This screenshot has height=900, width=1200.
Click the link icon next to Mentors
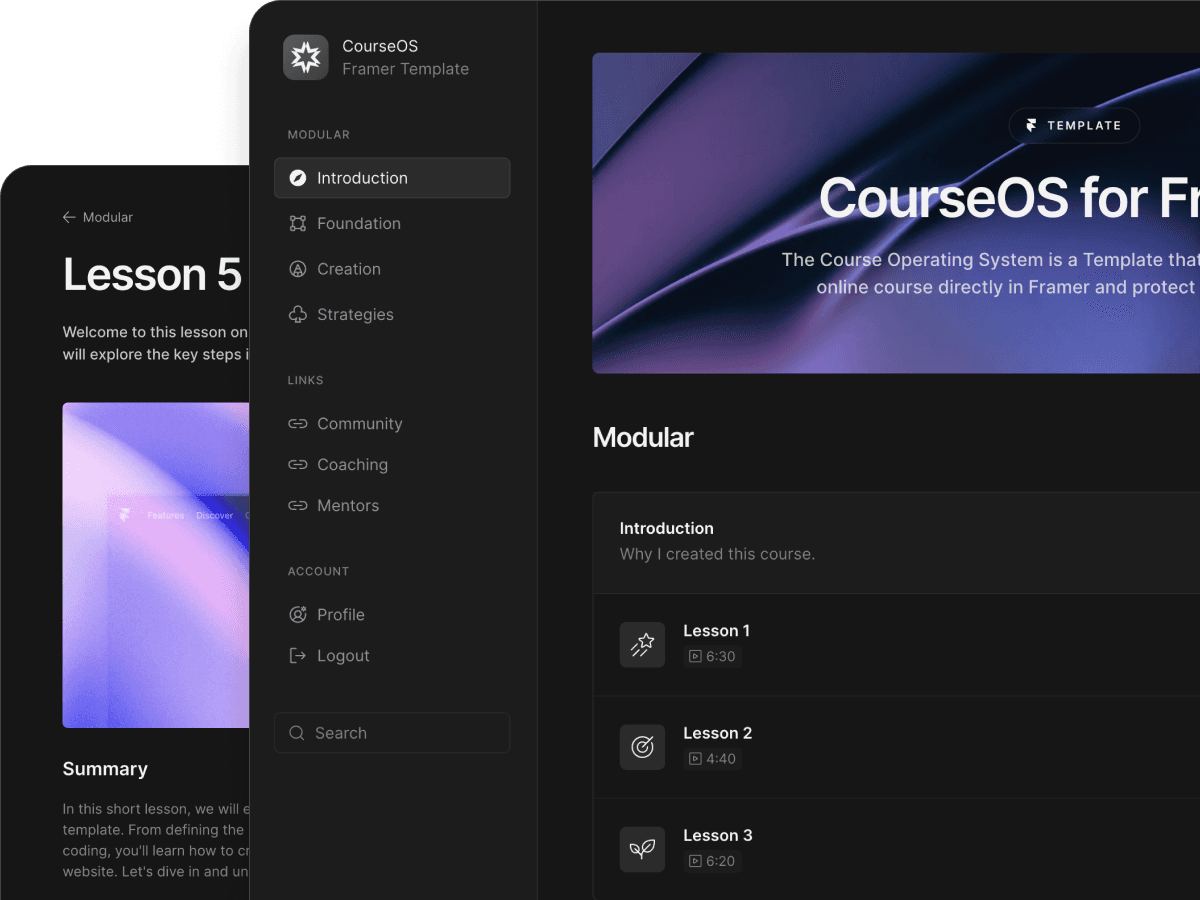point(297,506)
